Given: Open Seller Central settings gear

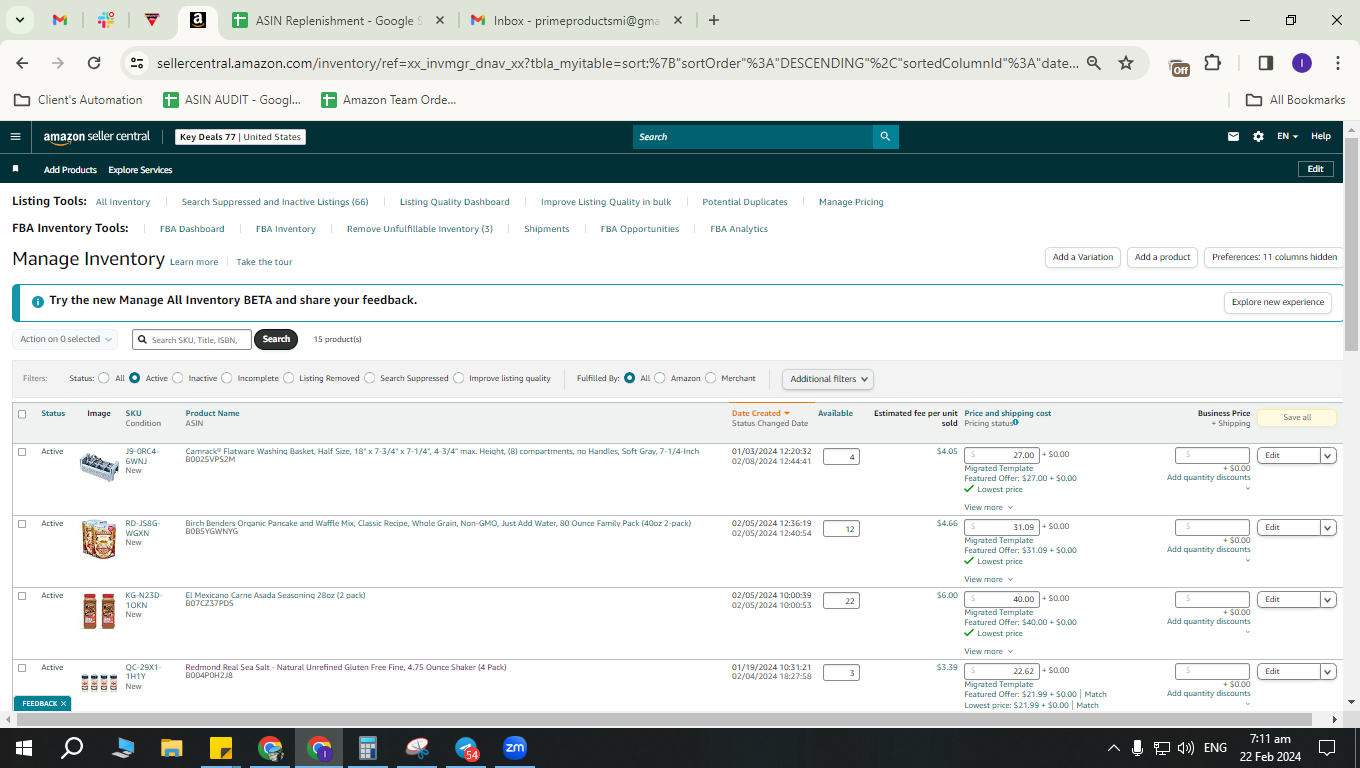Looking at the screenshot, I should tap(1258, 137).
